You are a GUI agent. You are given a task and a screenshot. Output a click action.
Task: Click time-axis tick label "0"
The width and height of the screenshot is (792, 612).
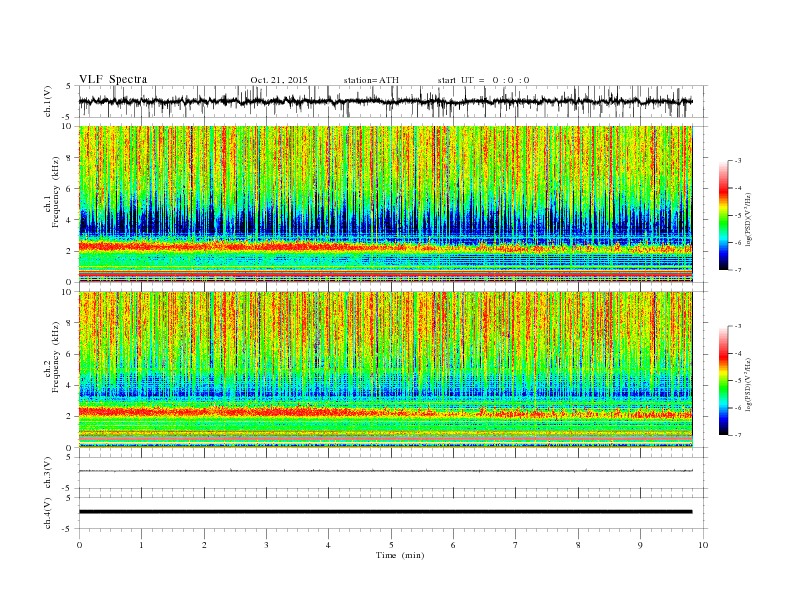tap(79, 545)
